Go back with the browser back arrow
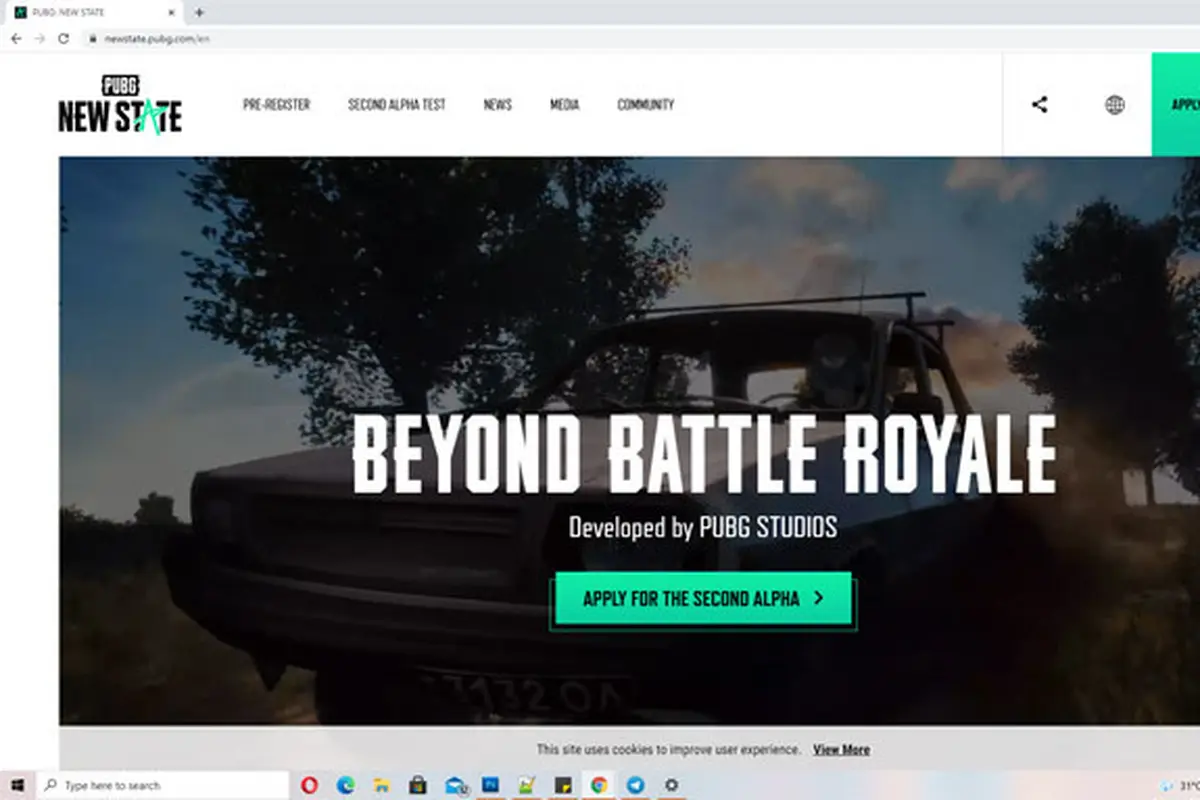Screen dimensions: 1200x800 tap(16, 38)
